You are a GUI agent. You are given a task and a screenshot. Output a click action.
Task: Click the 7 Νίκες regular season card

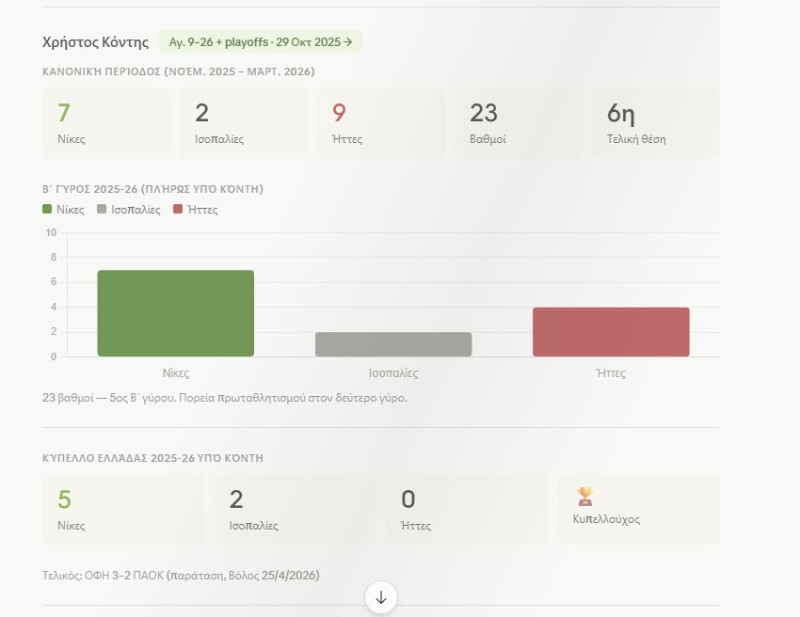(x=106, y=123)
